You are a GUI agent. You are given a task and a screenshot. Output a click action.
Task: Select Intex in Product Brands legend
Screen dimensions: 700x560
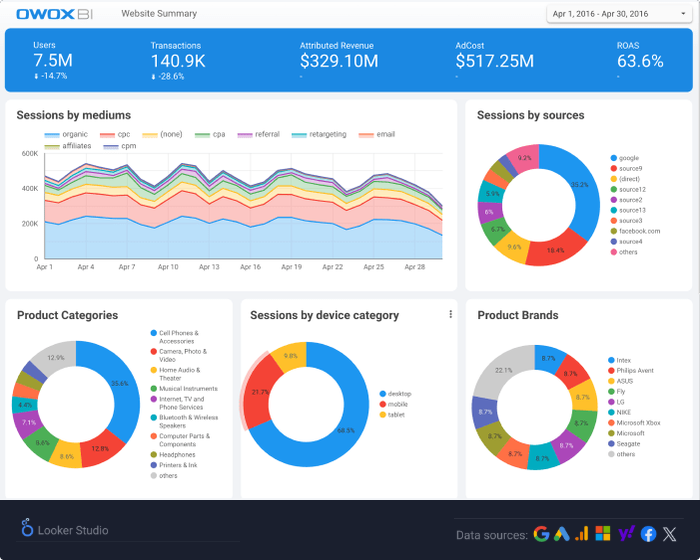tap(620, 360)
